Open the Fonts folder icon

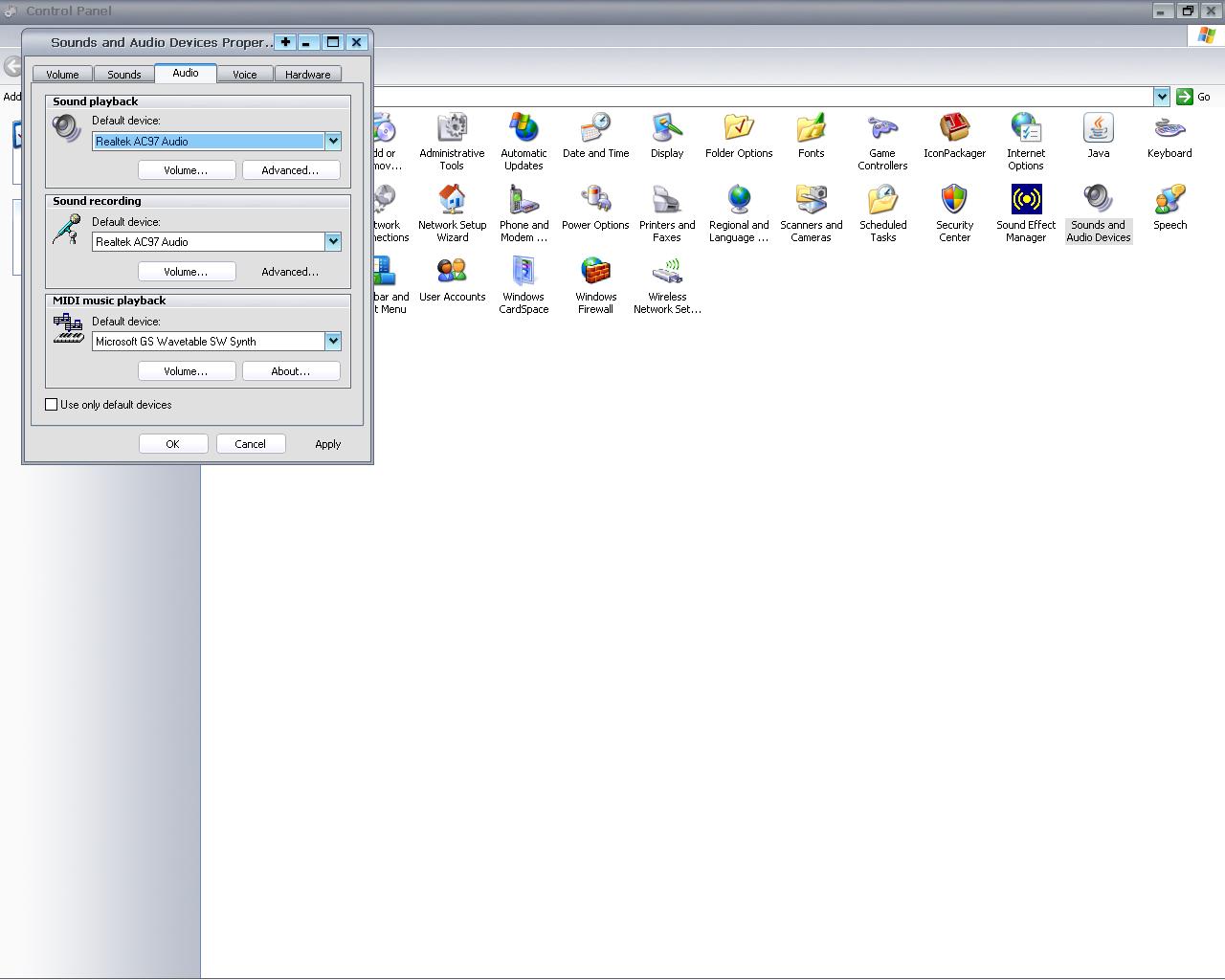[811, 135]
